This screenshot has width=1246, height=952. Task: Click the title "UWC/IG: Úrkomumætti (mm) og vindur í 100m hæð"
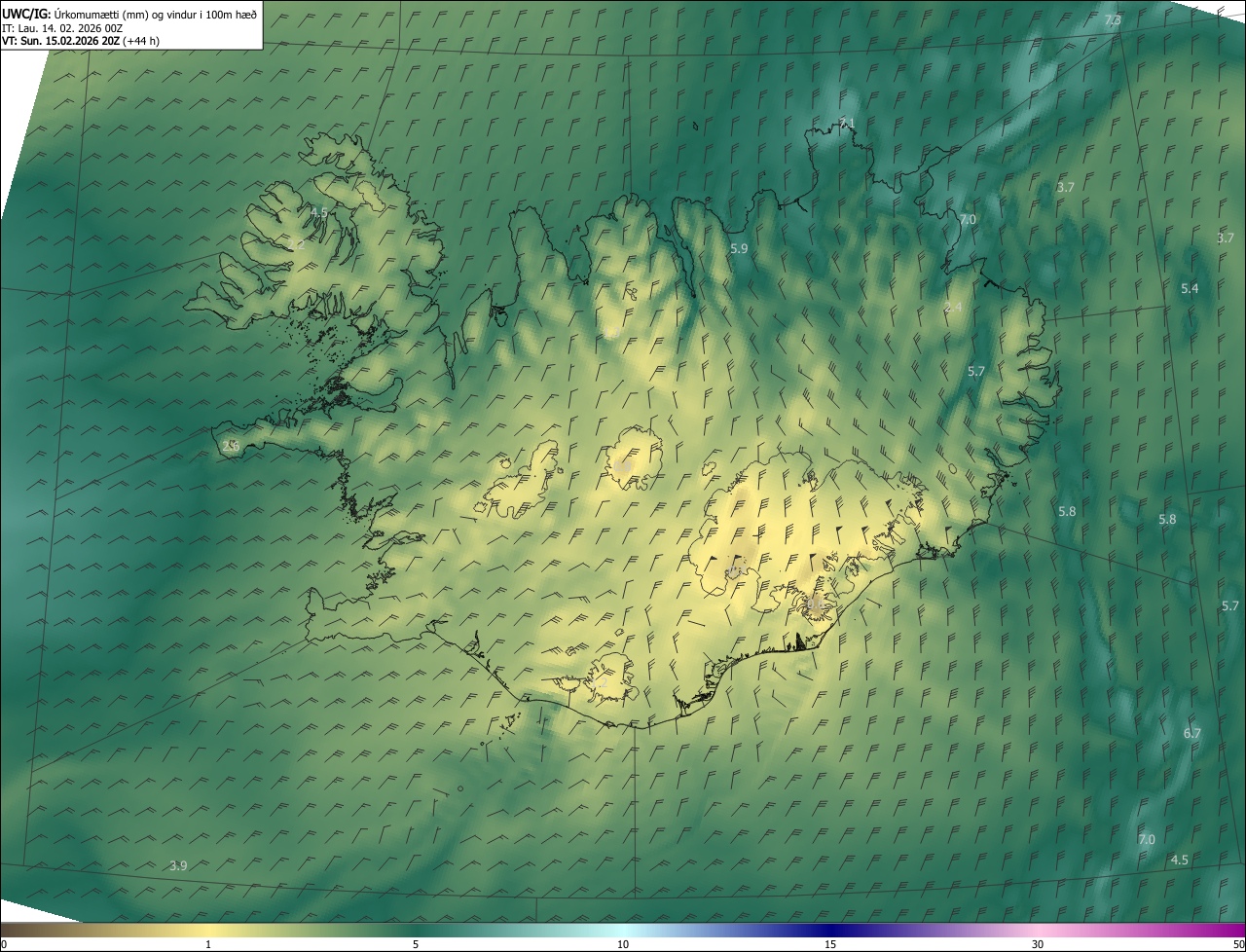click(129, 14)
